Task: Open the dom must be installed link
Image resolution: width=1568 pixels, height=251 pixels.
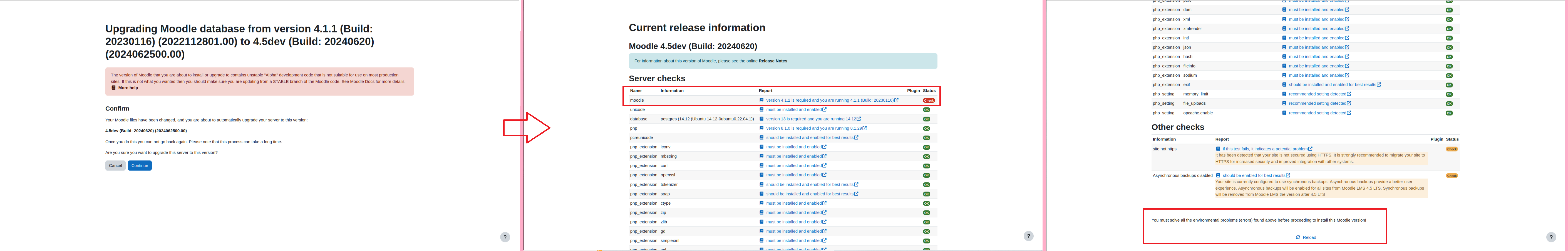Action: pyautogui.click(x=1317, y=10)
